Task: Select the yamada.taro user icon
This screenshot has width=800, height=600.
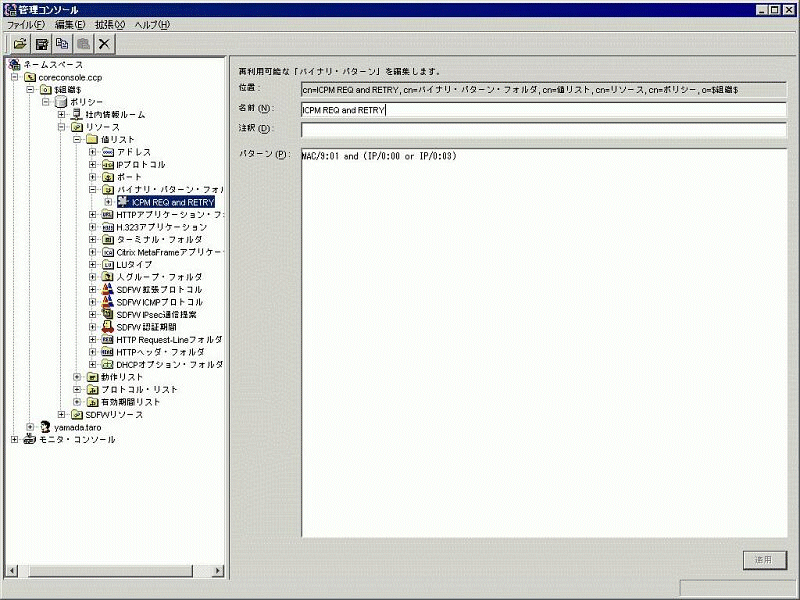Action: (45, 427)
